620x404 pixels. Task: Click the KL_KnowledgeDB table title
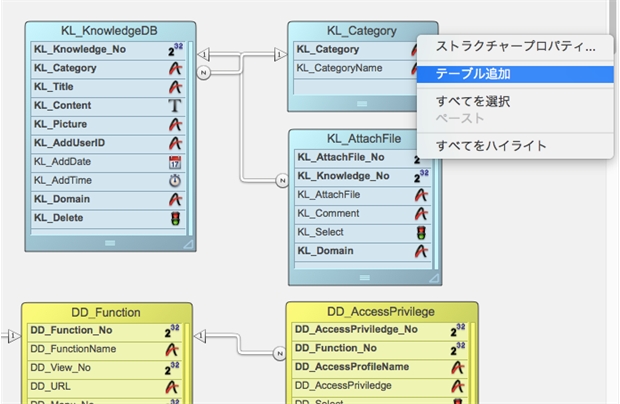pyautogui.click(x=109, y=30)
